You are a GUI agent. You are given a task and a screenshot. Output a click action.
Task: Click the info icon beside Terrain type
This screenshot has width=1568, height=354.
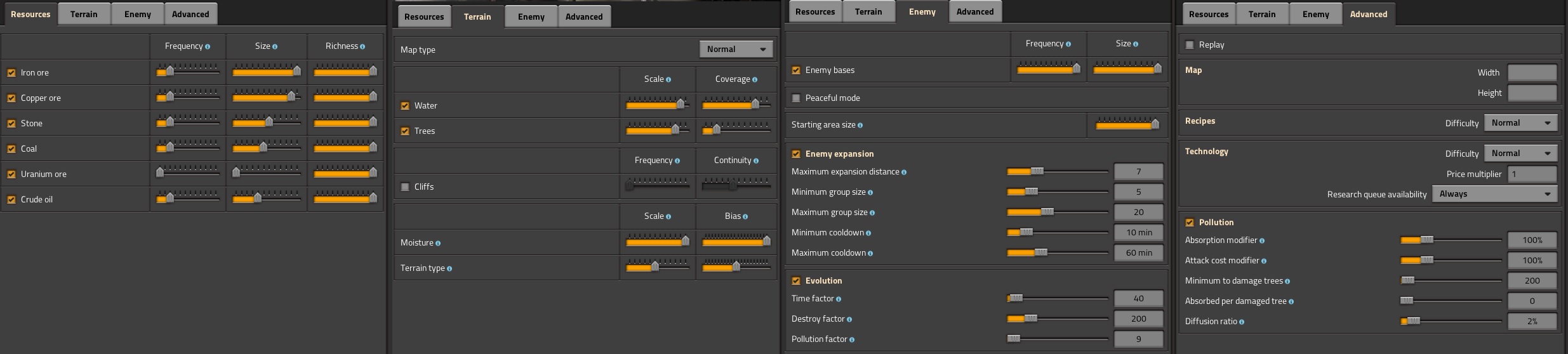tap(449, 268)
